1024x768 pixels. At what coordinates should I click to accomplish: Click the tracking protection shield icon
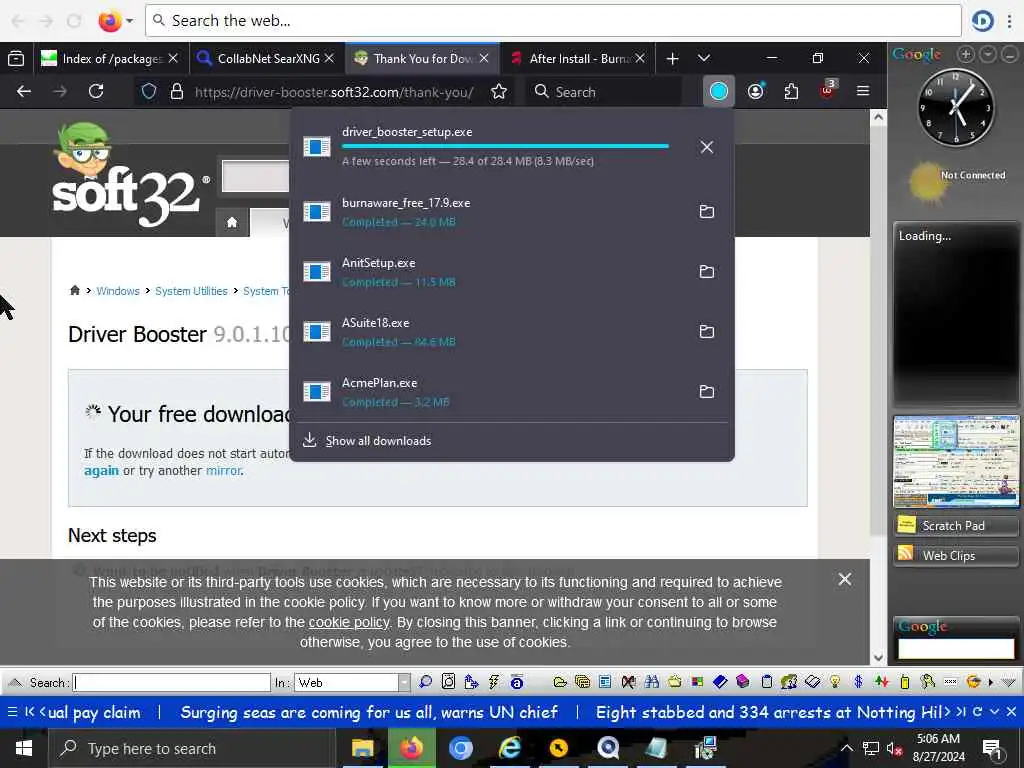tap(149, 91)
